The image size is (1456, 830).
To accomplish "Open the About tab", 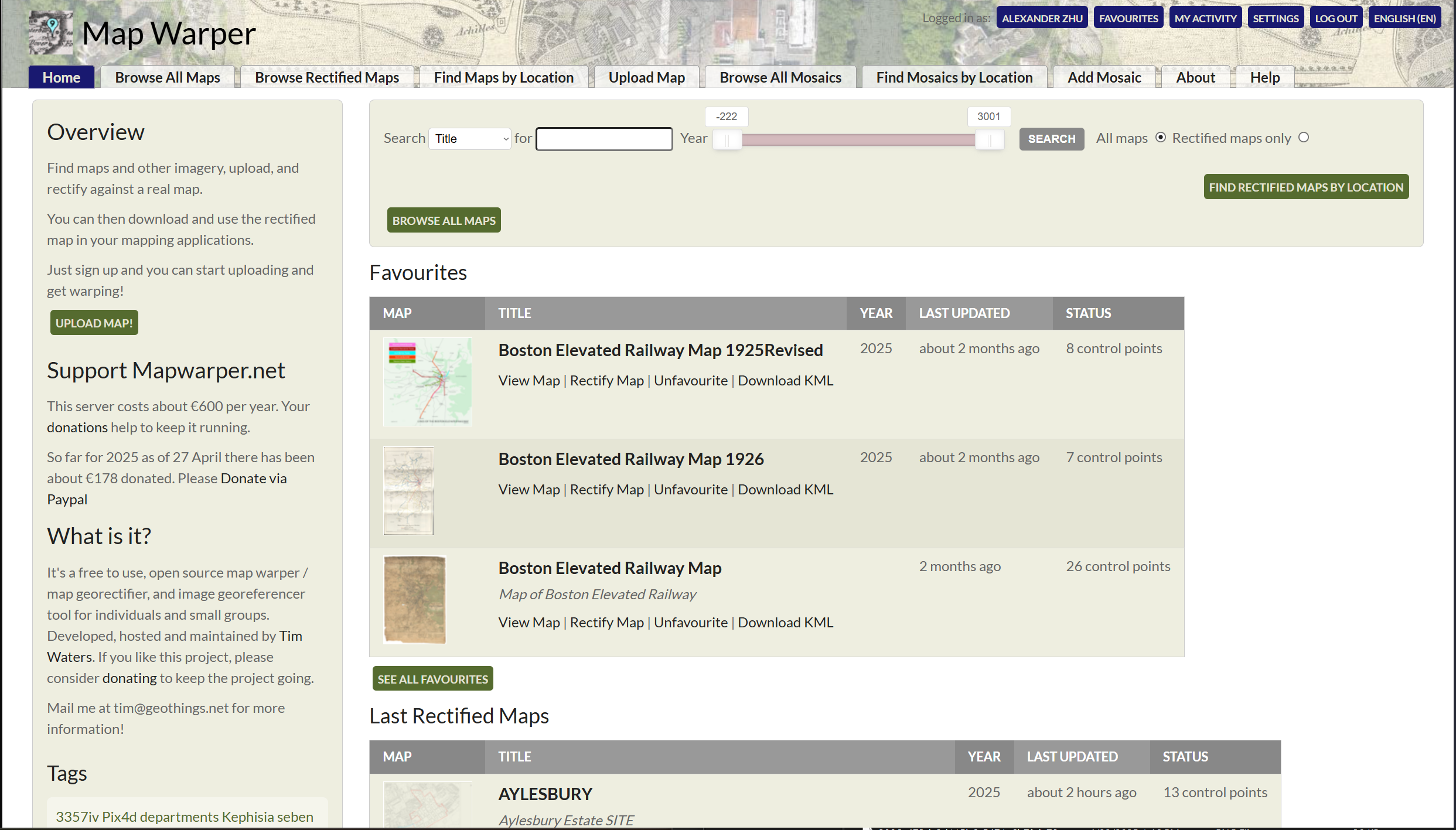I will click(x=1196, y=77).
